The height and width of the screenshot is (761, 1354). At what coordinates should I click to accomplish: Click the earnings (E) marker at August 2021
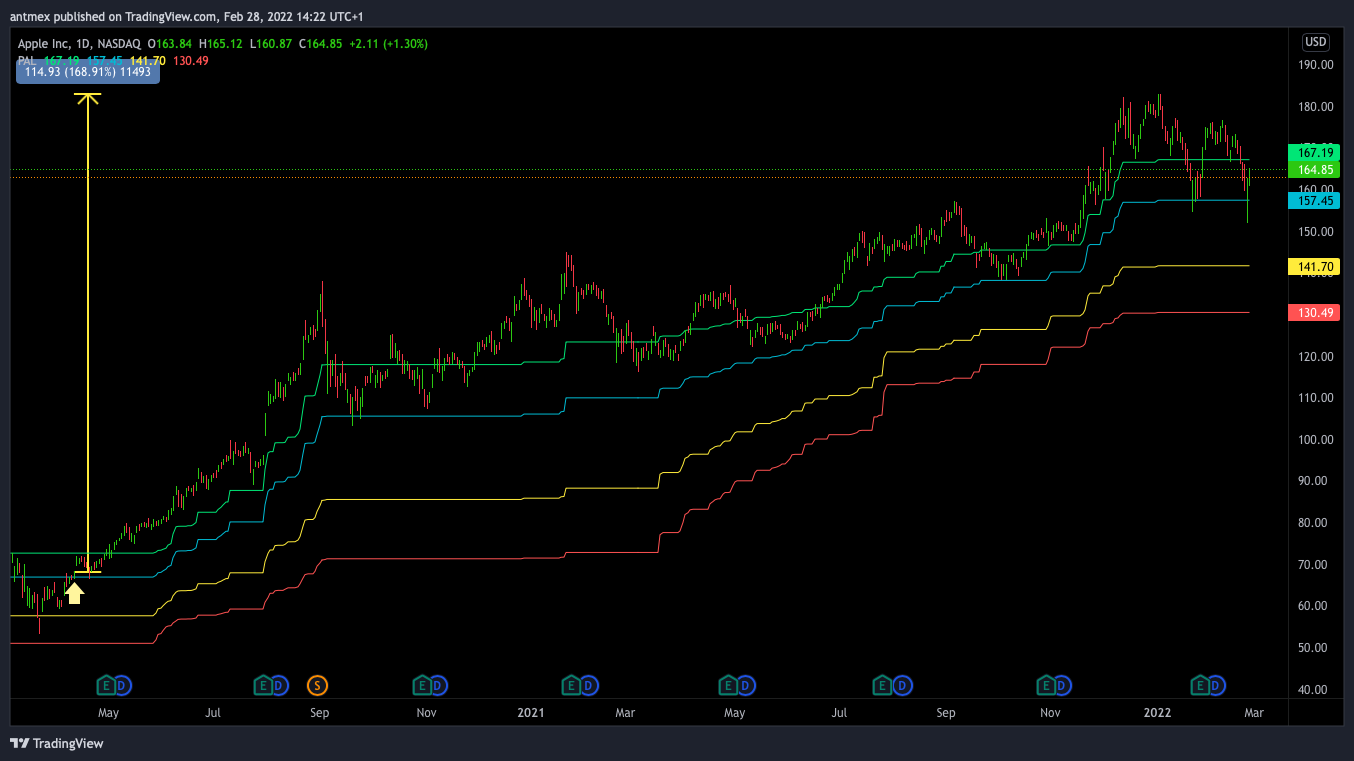point(882,685)
